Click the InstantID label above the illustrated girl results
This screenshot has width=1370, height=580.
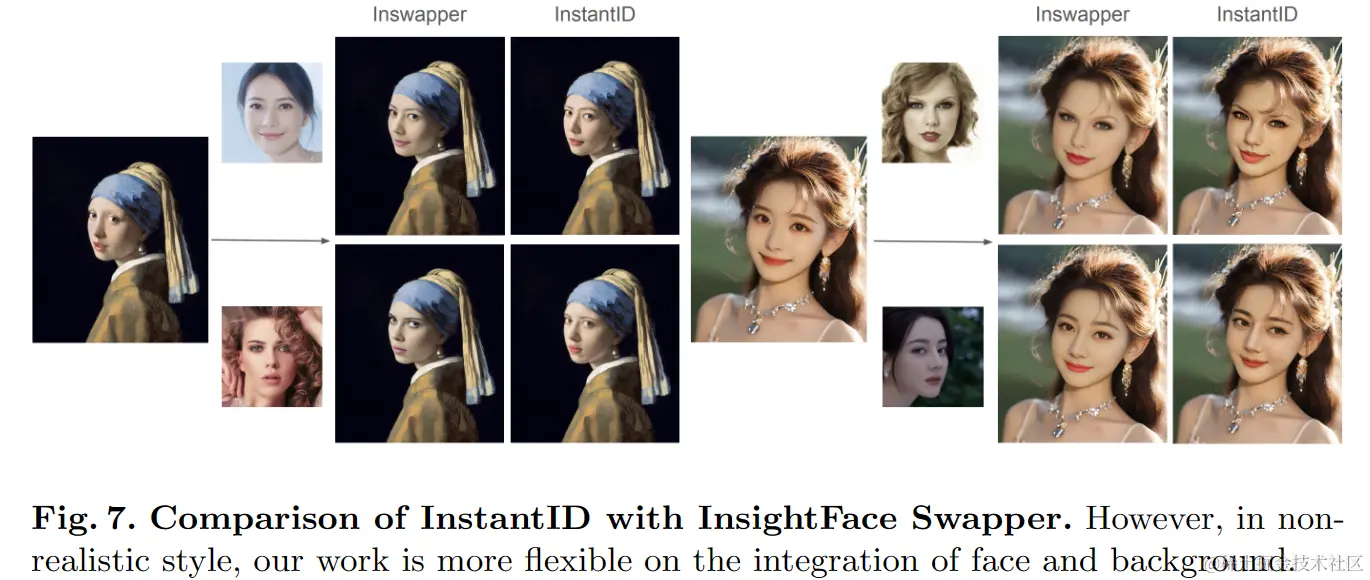pyautogui.click(x=1257, y=15)
